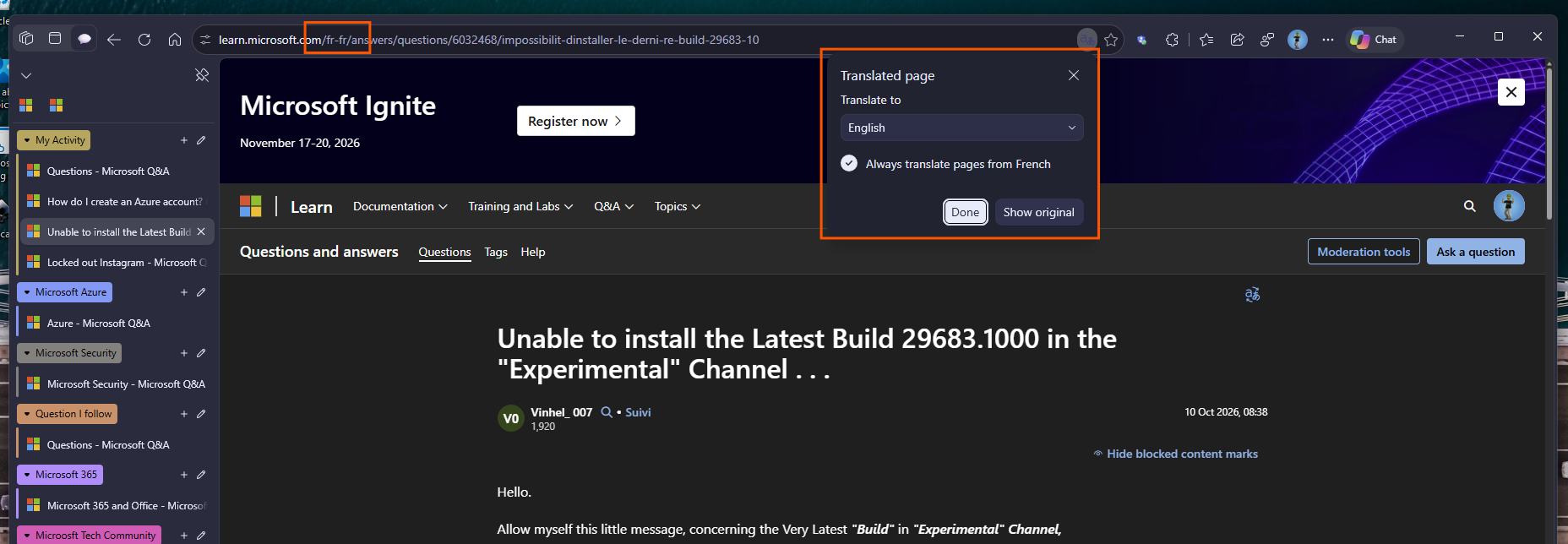Click Ask a question button
This screenshot has height=544, width=1568.
pyautogui.click(x=1476, y=252)
